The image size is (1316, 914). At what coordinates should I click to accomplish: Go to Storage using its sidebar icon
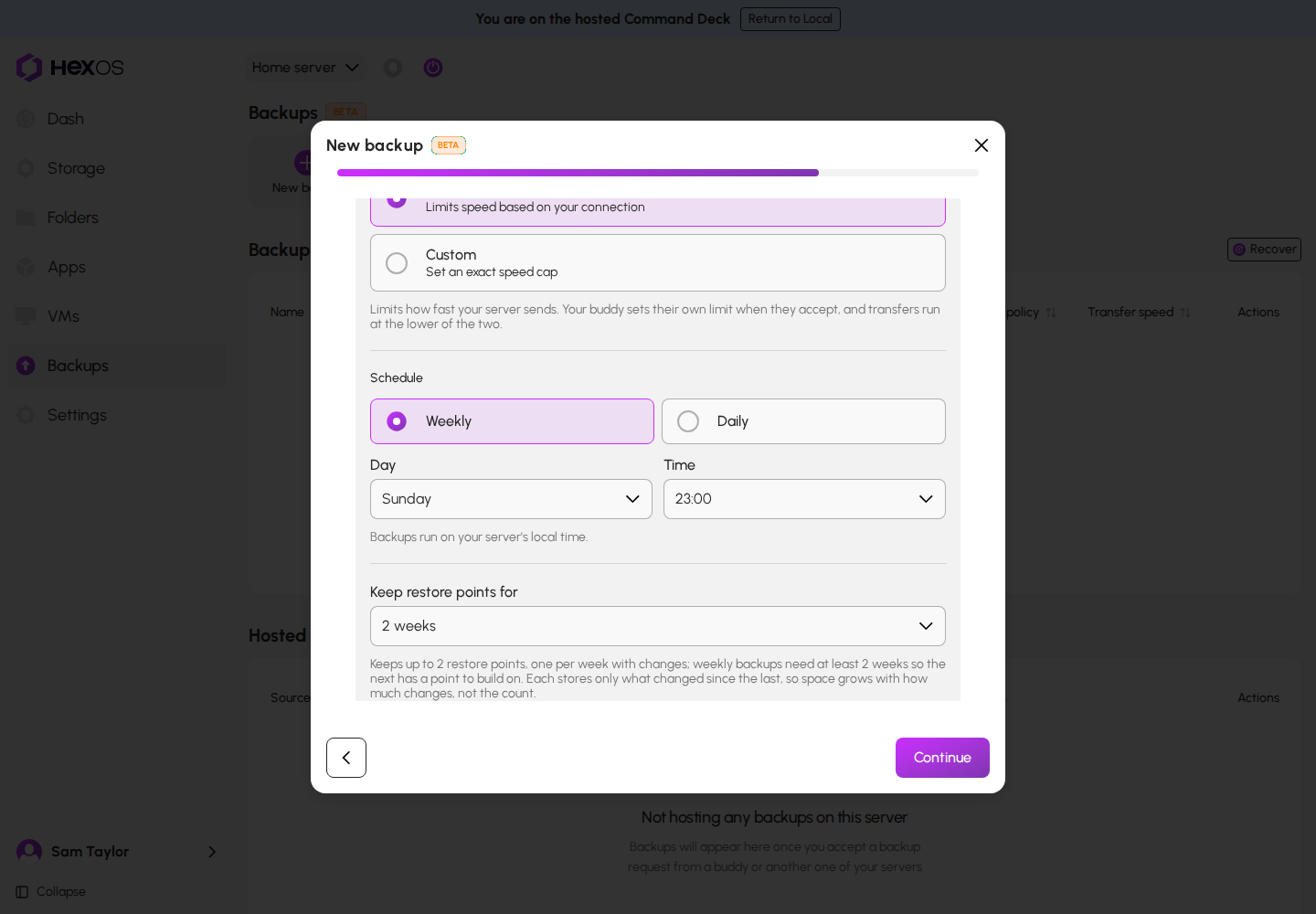[26, 168]
